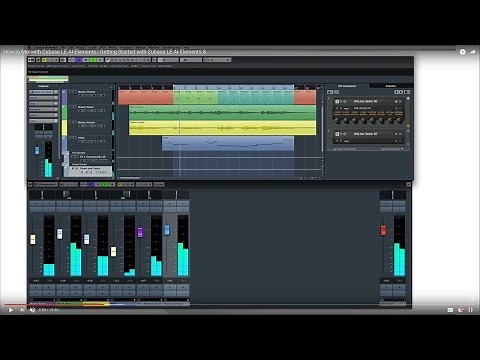Viewport: 480px width, 360px height.
Task: Mute the Pads track
Action: tap(71, 137)
